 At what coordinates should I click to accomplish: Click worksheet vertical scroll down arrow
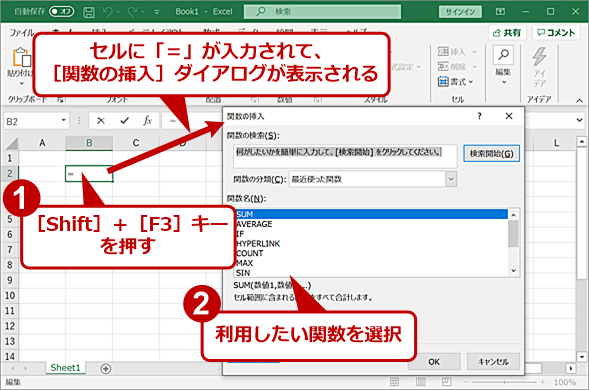(581, 357)
